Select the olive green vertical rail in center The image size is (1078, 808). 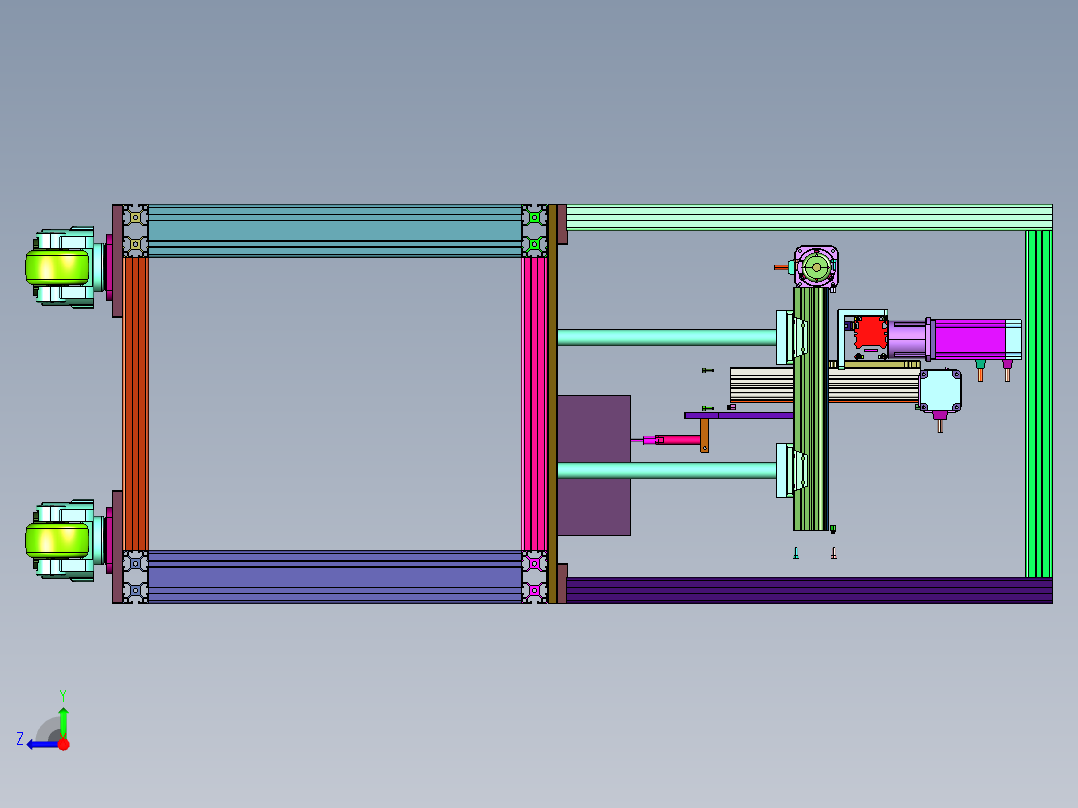811,408
